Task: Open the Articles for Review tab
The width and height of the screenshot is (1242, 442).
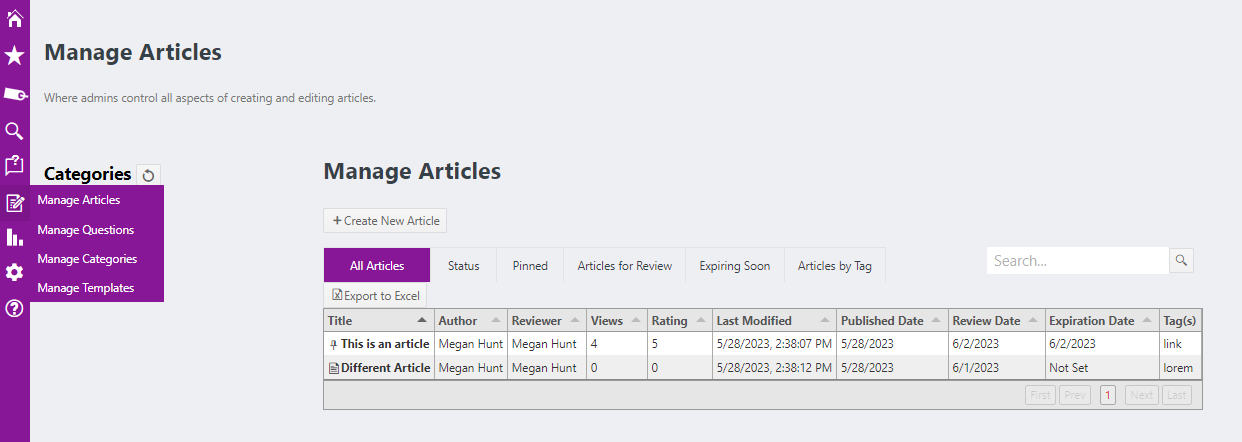Action: click(624, 266)
